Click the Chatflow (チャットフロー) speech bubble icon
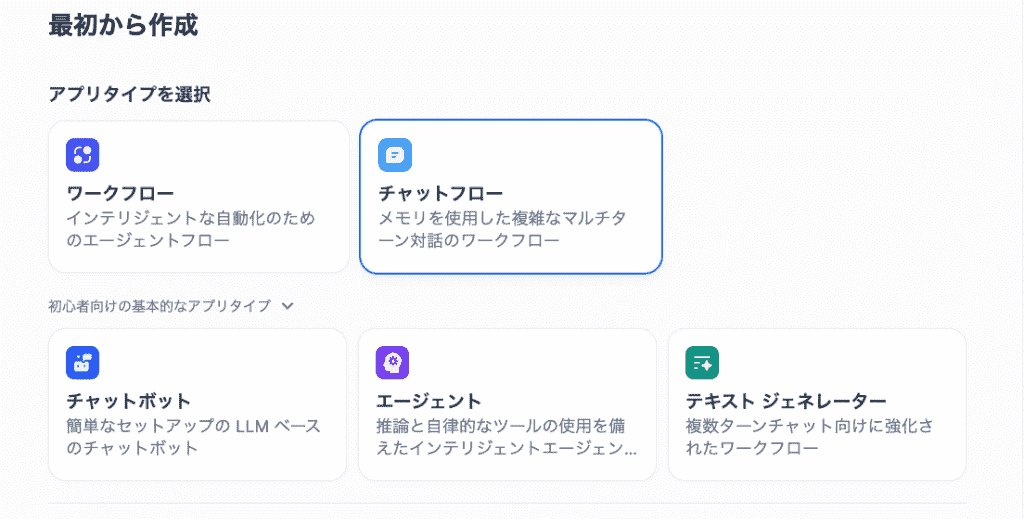 (x=395, y=155)
